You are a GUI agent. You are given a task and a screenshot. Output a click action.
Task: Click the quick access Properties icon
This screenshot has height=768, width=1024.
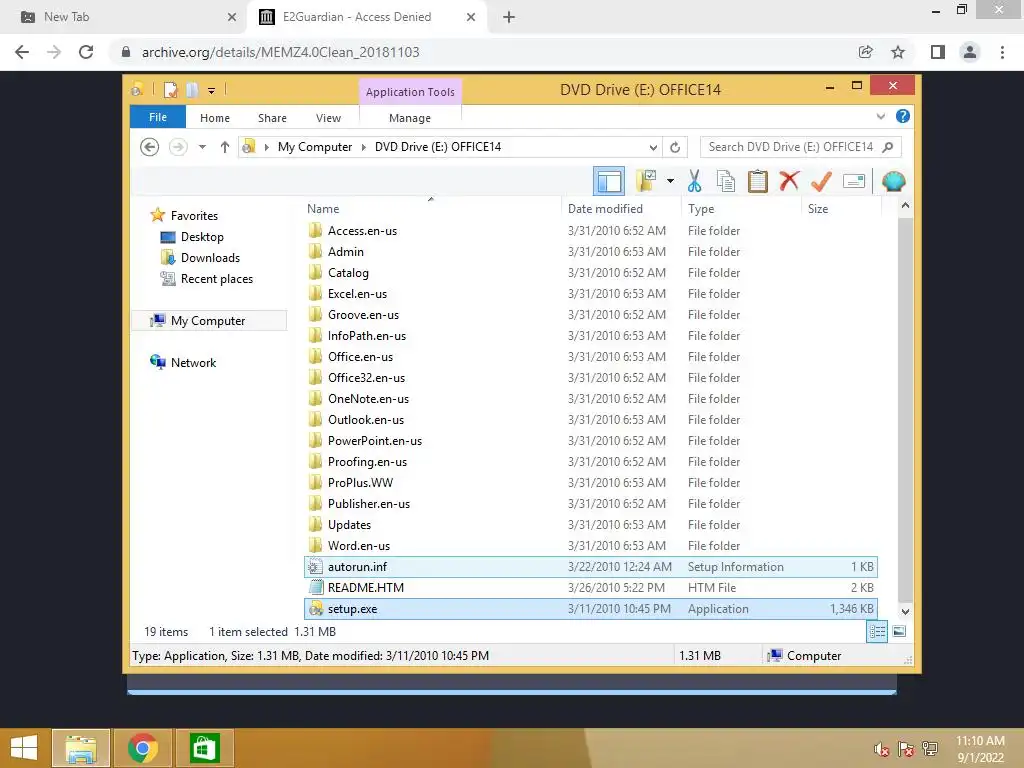tap(170, 90)
